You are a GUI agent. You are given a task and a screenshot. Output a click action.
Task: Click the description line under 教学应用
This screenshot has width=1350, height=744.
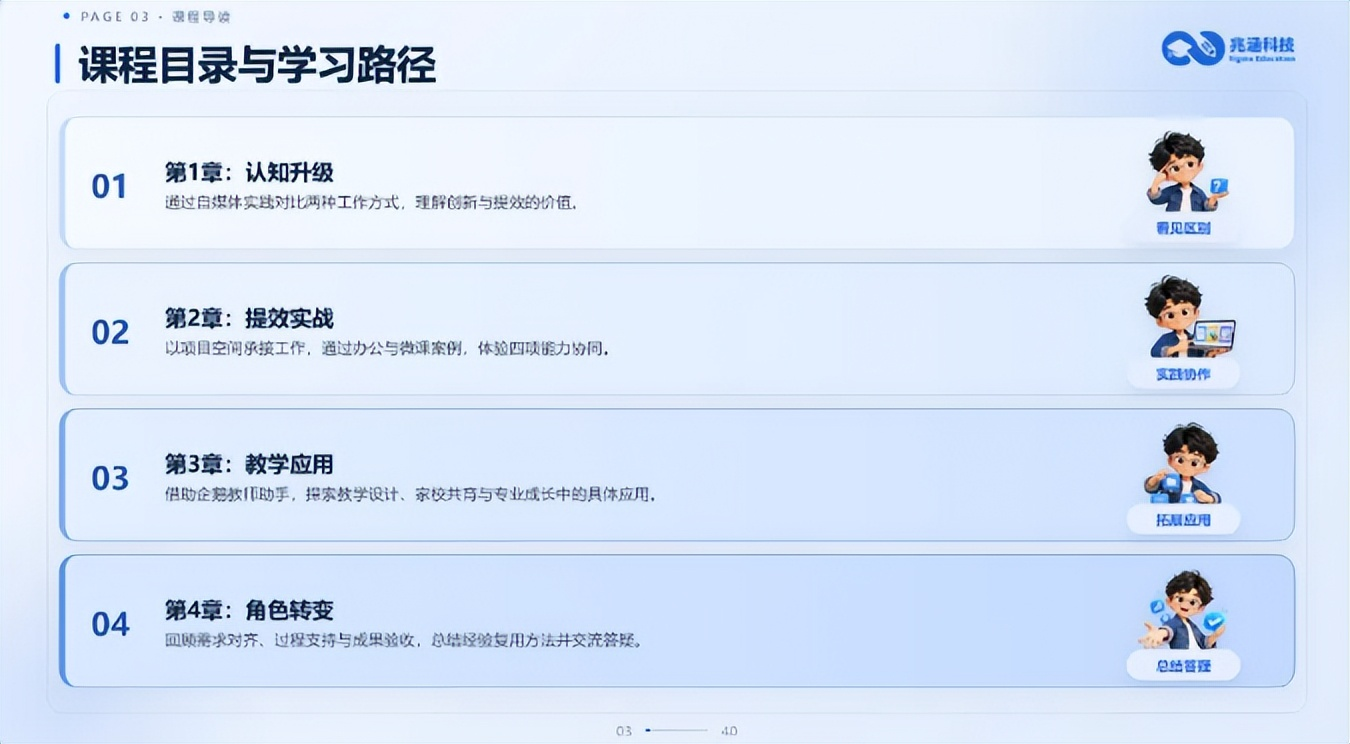(x=411, y=495)
